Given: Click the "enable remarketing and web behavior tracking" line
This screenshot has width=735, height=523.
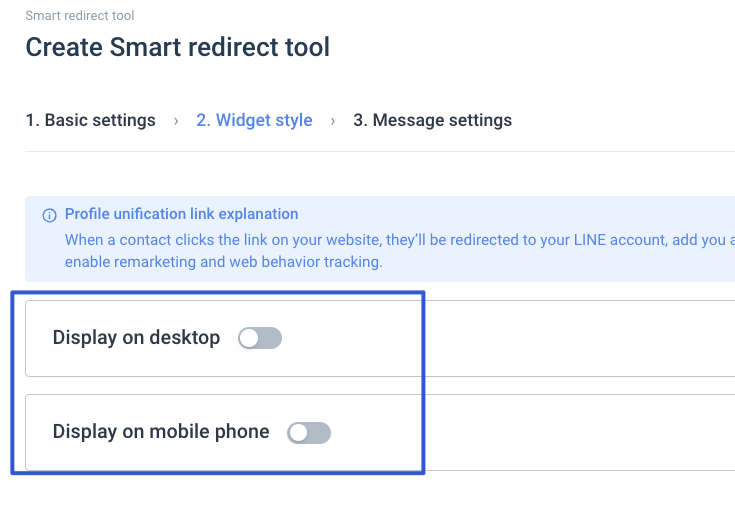Looking at the screenshot, I should (224, 262).
